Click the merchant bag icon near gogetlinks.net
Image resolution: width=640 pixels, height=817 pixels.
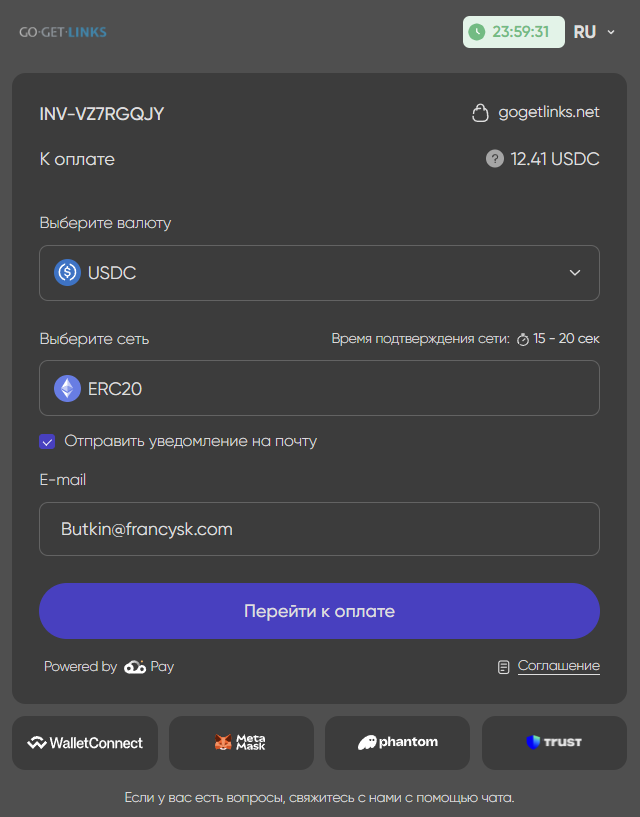(x=480, y=113)
